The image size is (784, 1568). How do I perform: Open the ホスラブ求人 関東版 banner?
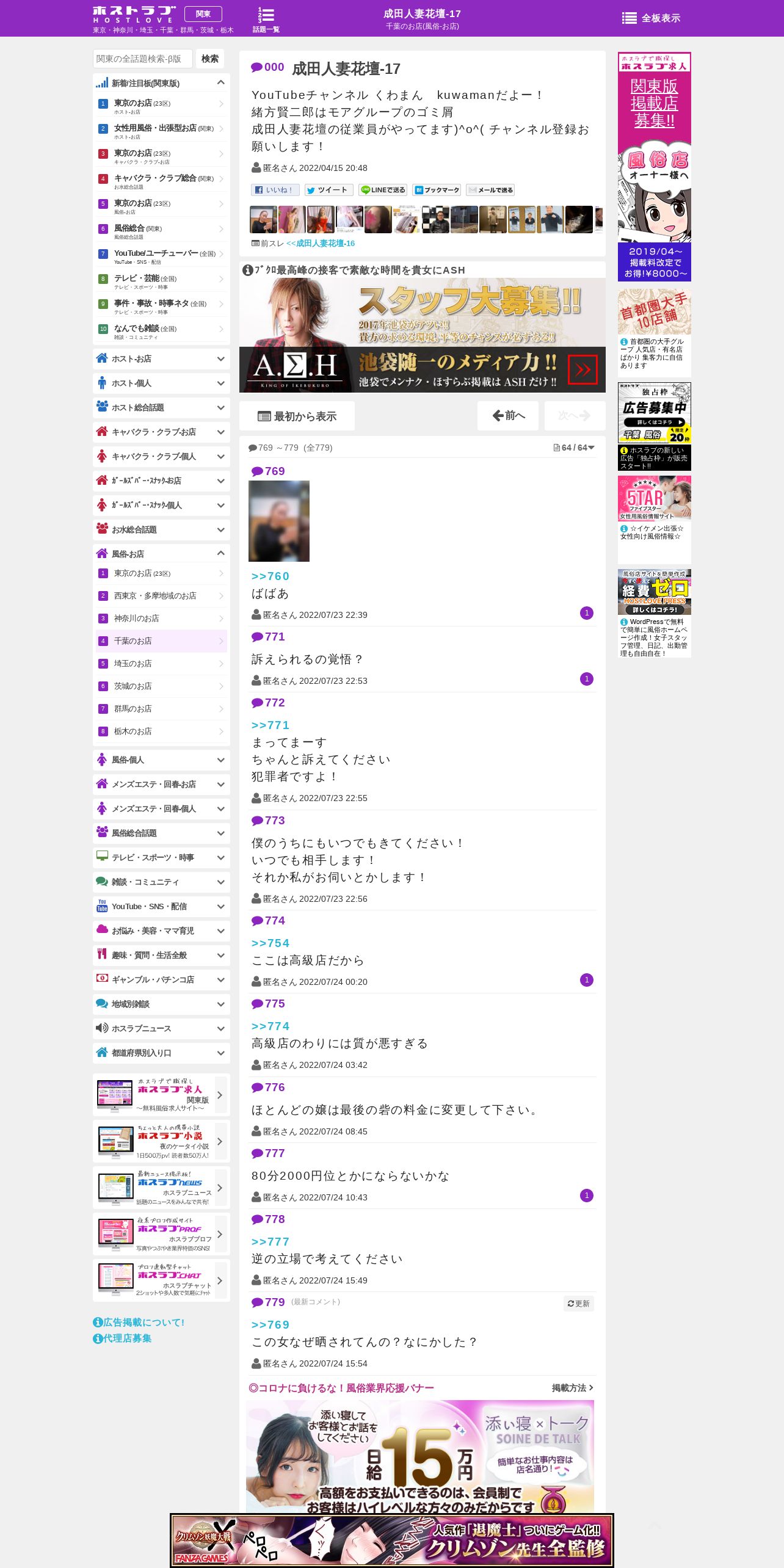(x=161, y=1095)
